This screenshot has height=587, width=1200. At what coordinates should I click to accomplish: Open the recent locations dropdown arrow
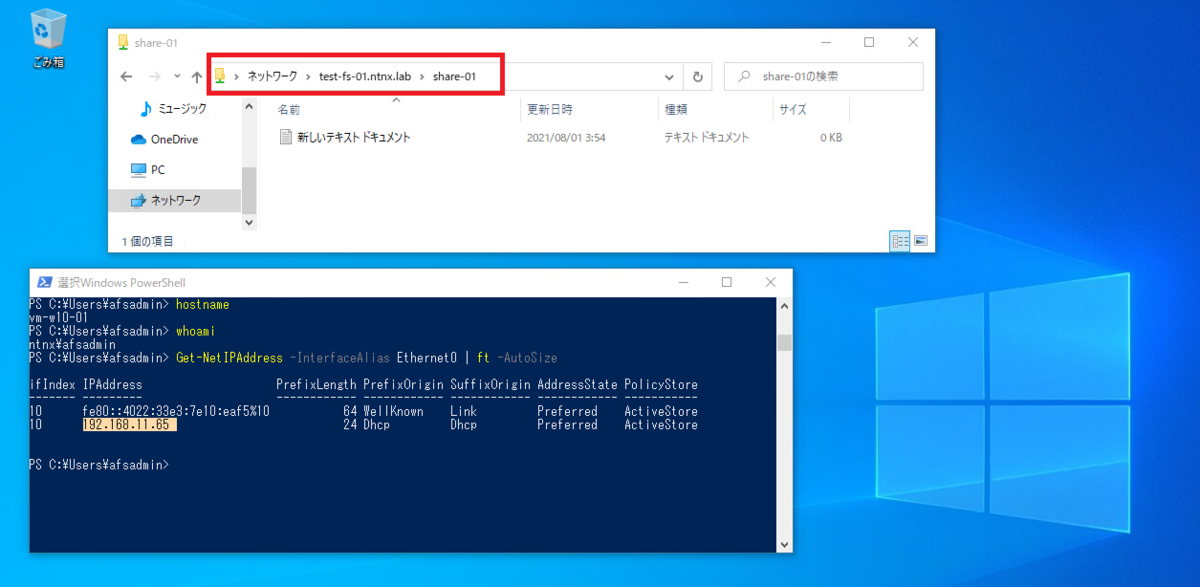pyautogui.click(x=177, y=76)
